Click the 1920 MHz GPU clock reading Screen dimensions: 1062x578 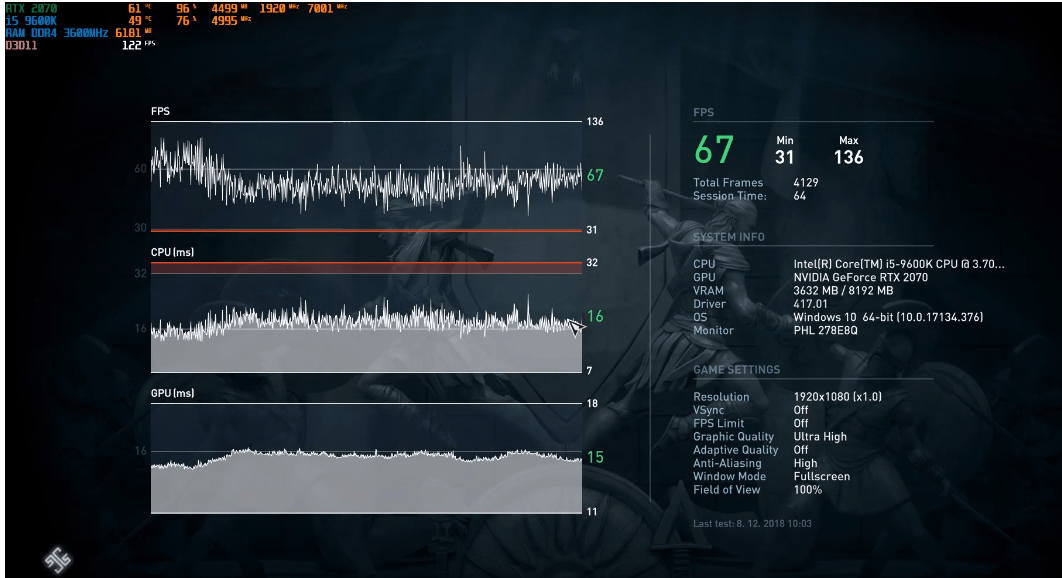pos(279,8)
